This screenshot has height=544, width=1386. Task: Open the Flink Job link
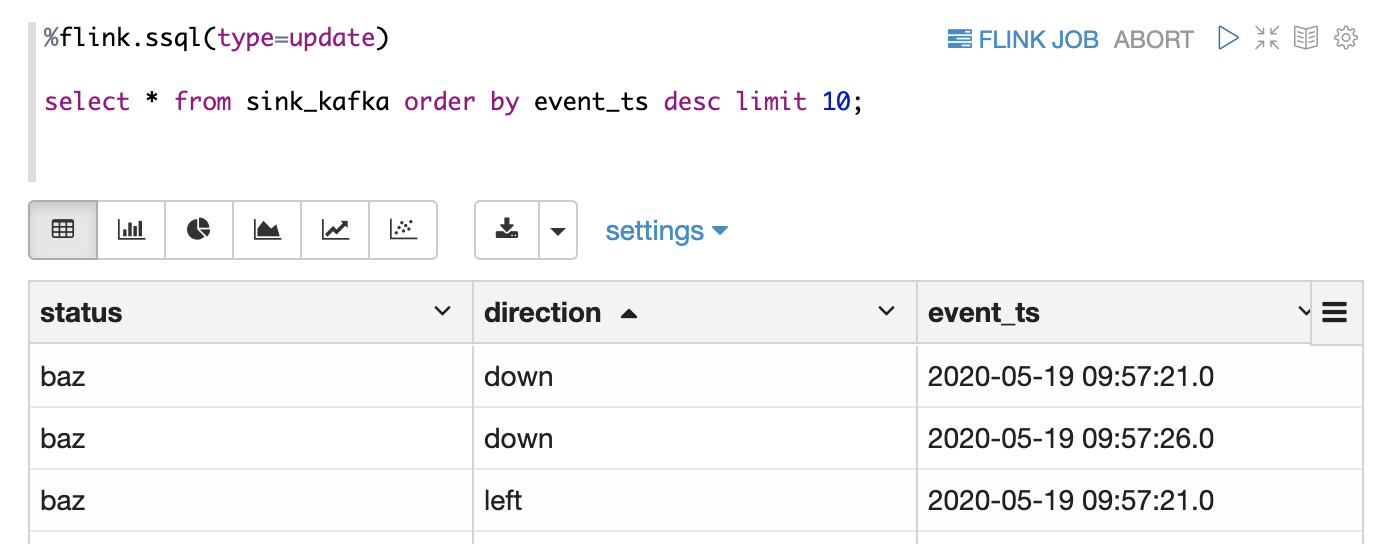1022,39
